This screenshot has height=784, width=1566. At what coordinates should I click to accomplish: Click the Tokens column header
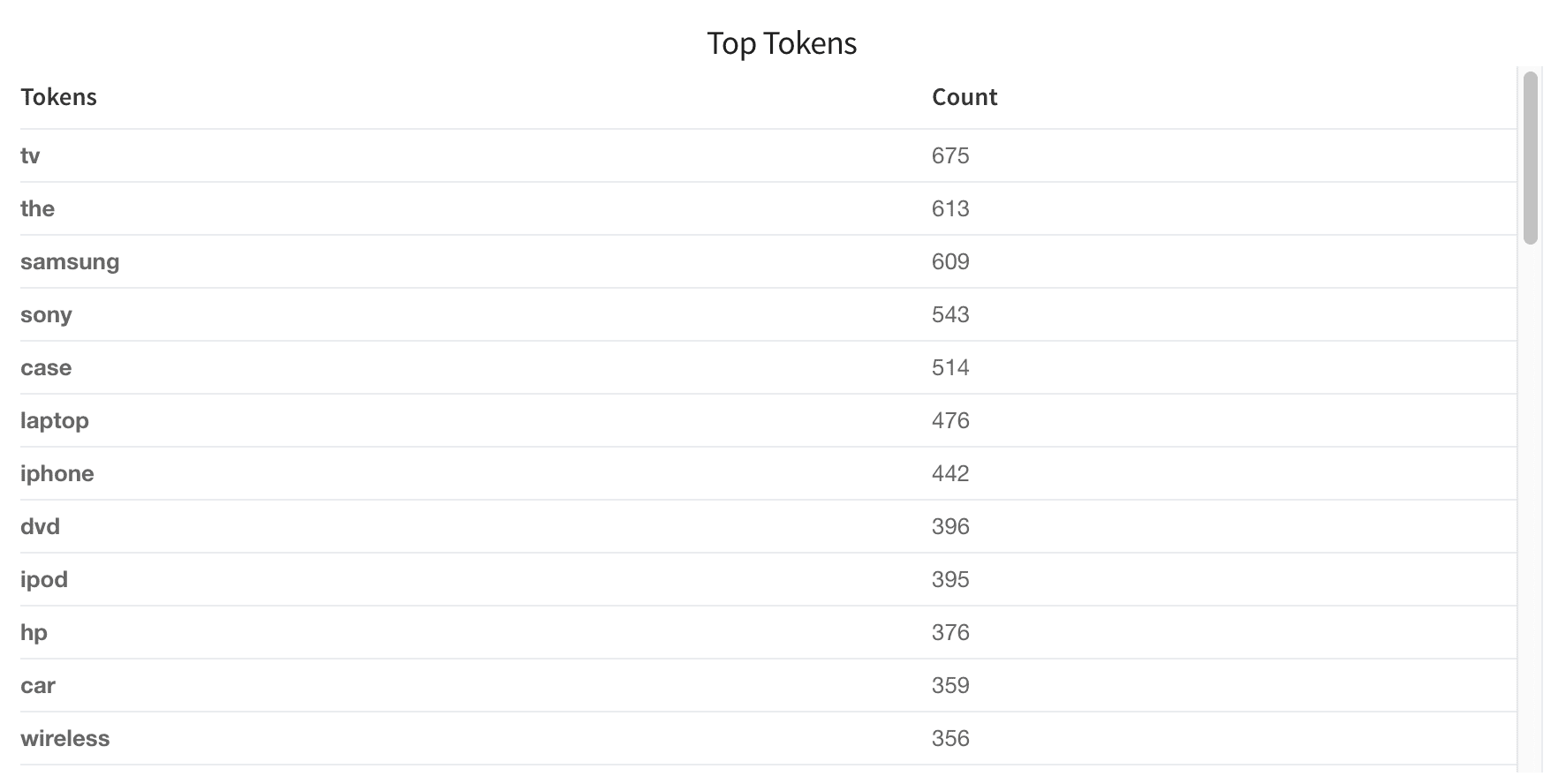pos(58,97)
